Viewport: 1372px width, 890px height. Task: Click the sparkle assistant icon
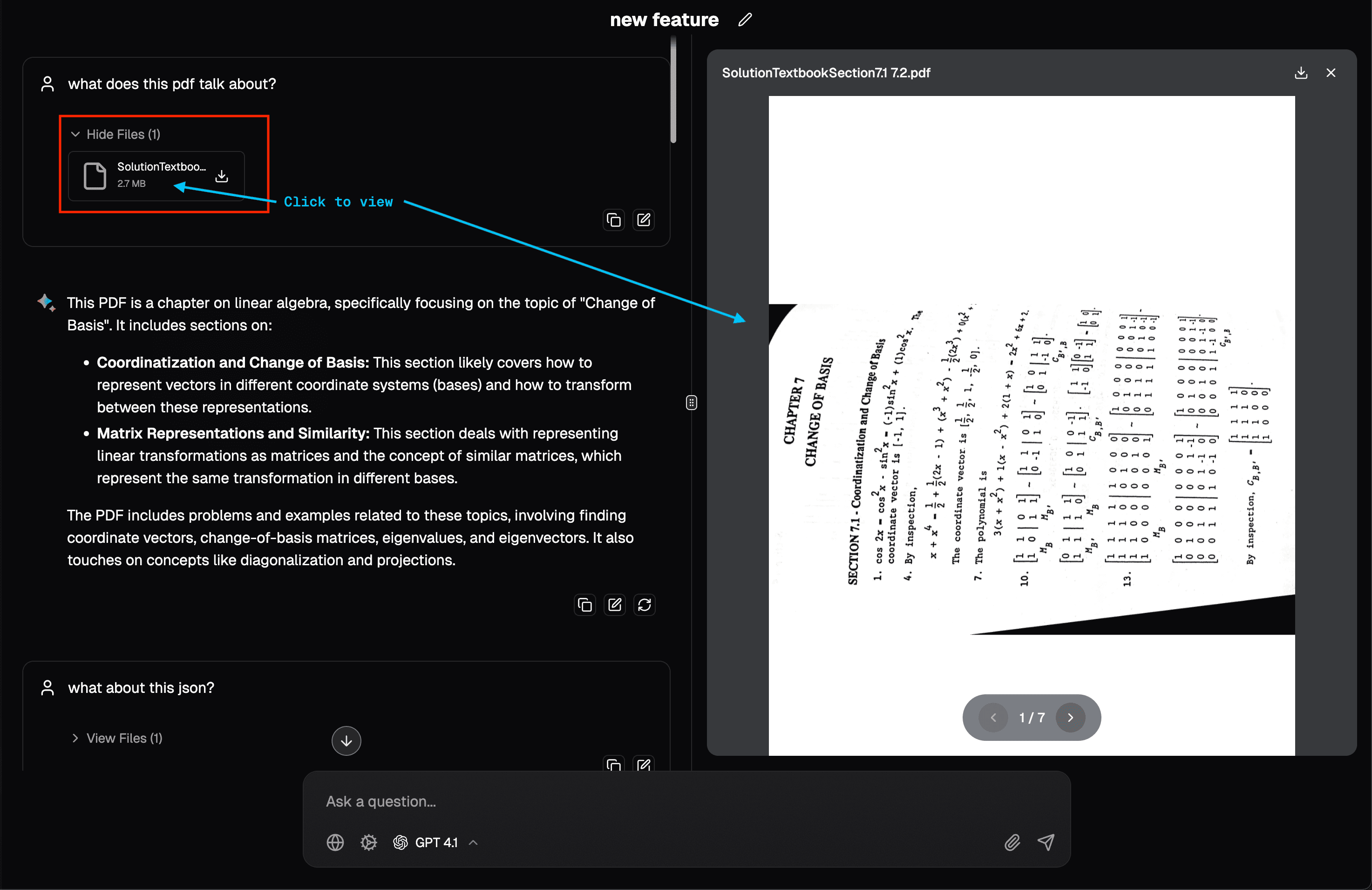[x=47, y=302]
